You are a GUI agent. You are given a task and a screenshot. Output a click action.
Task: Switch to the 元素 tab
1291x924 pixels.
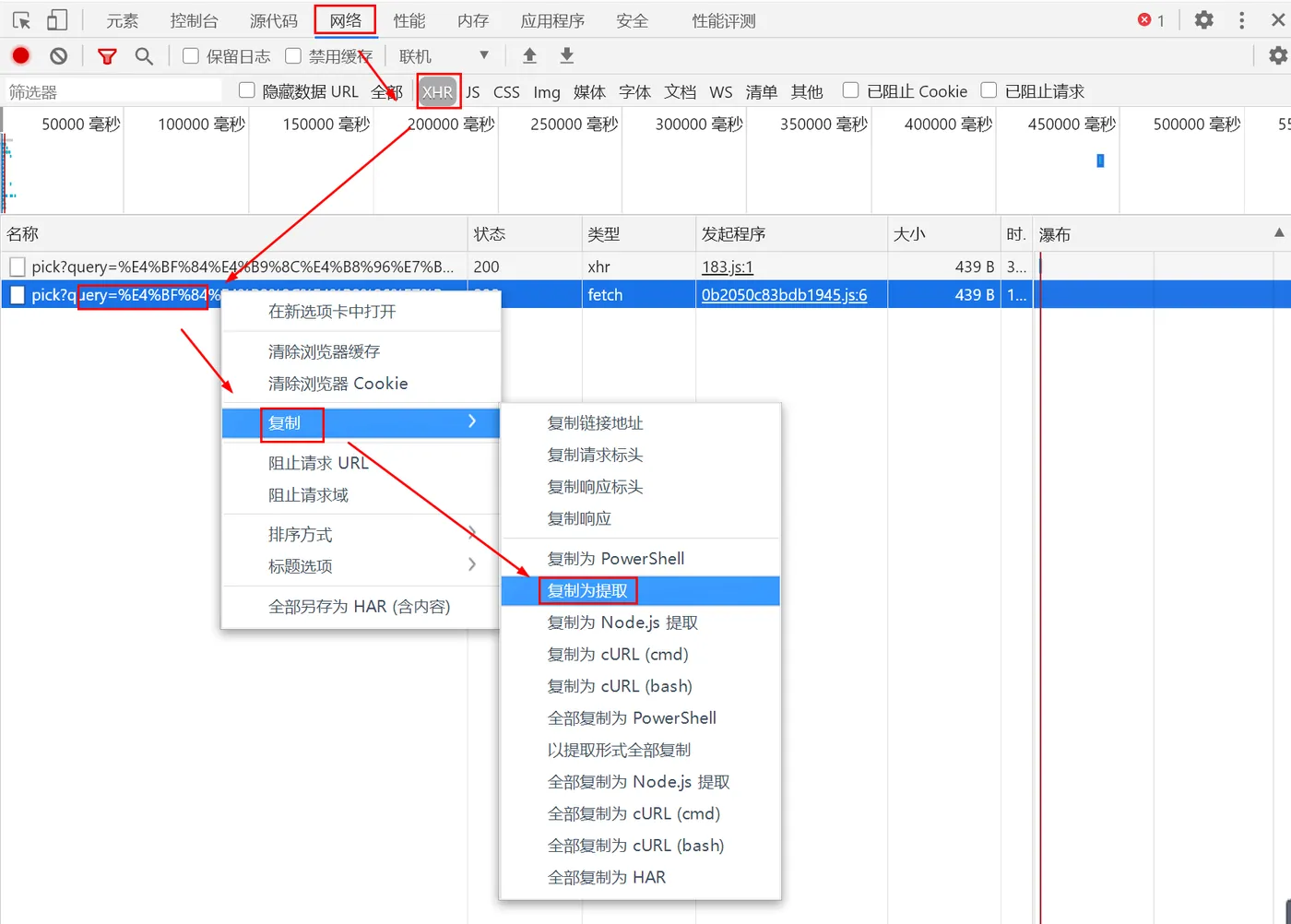(x=123, y=20)
